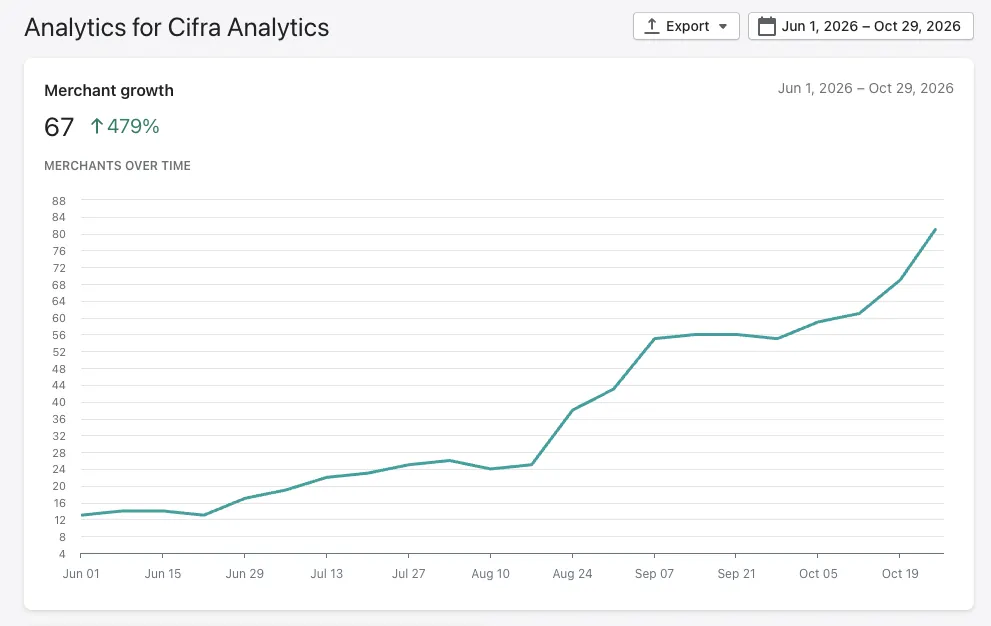This screenshot has width=991, height=626.
Task: Click the export upload arrow icon
Action: click(652, 26)
